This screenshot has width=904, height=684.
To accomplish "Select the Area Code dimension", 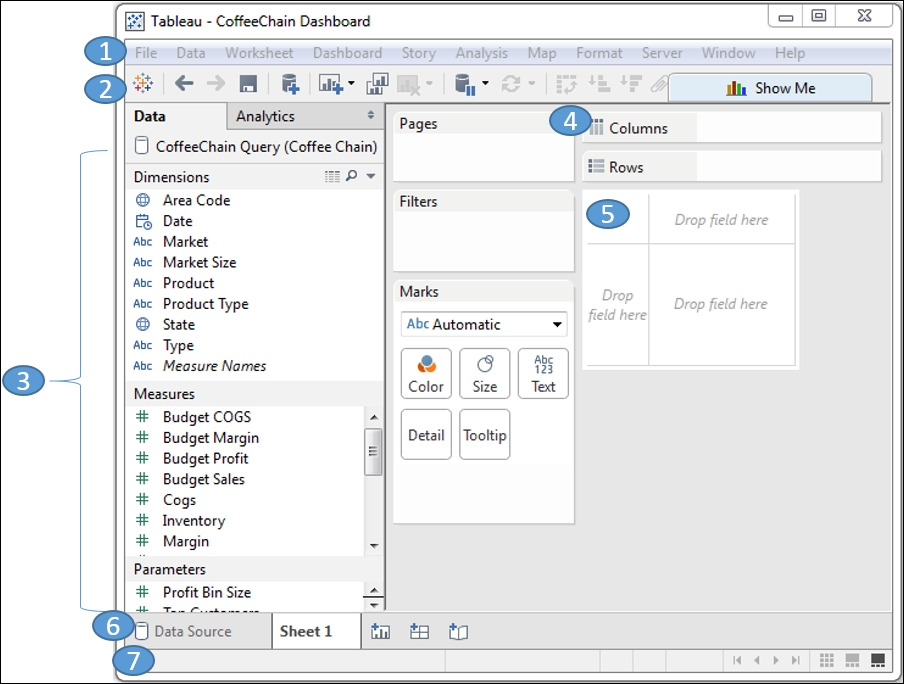I will [196, 200].
